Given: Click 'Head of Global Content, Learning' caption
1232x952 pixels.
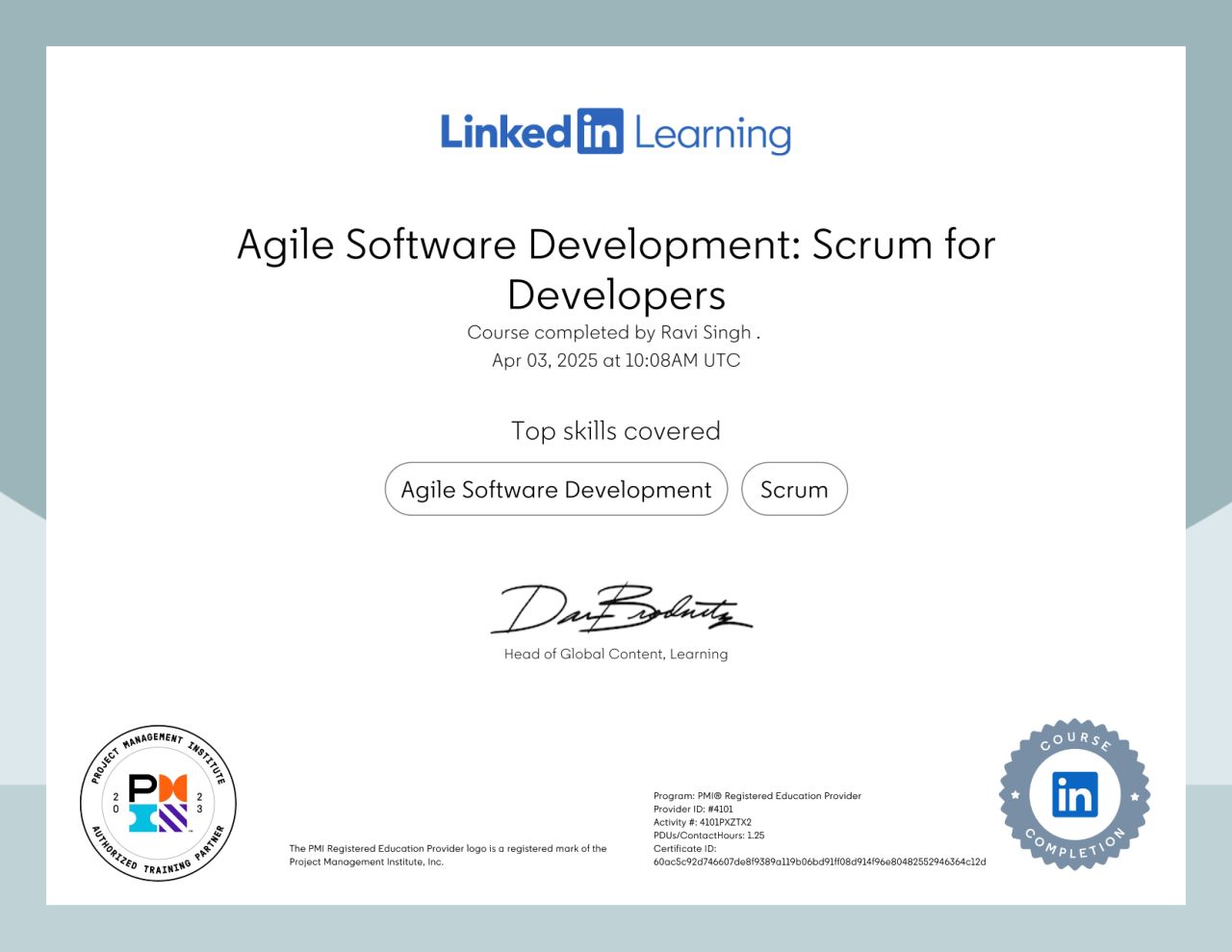Looking at the screenshot, I should [616, 654].
